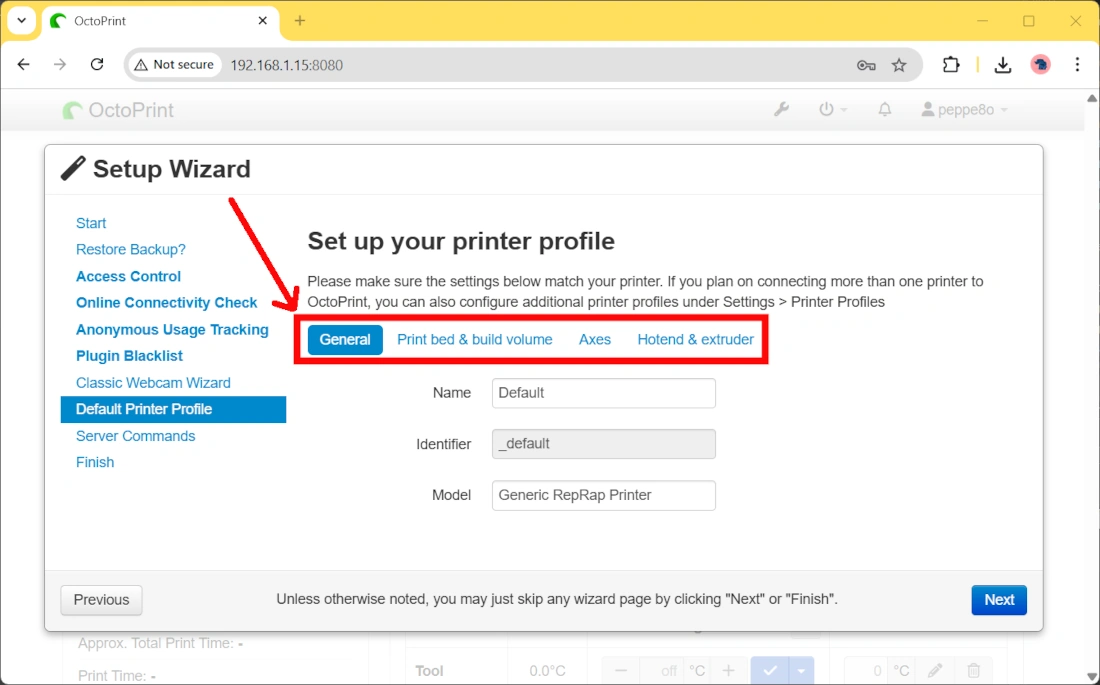Click the browser forward arrow

click(x=60, y=65)
